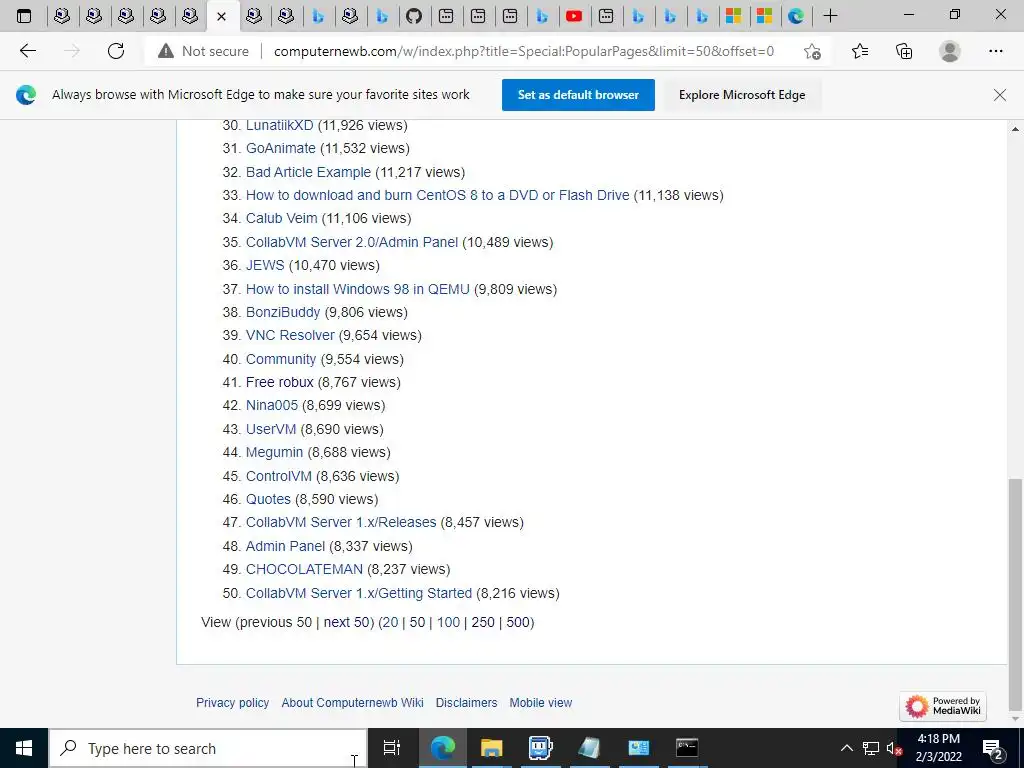Open the LunatiikXD page
Image resolution: width=1024 pixels, height=768 pixels.
point(280,125)
